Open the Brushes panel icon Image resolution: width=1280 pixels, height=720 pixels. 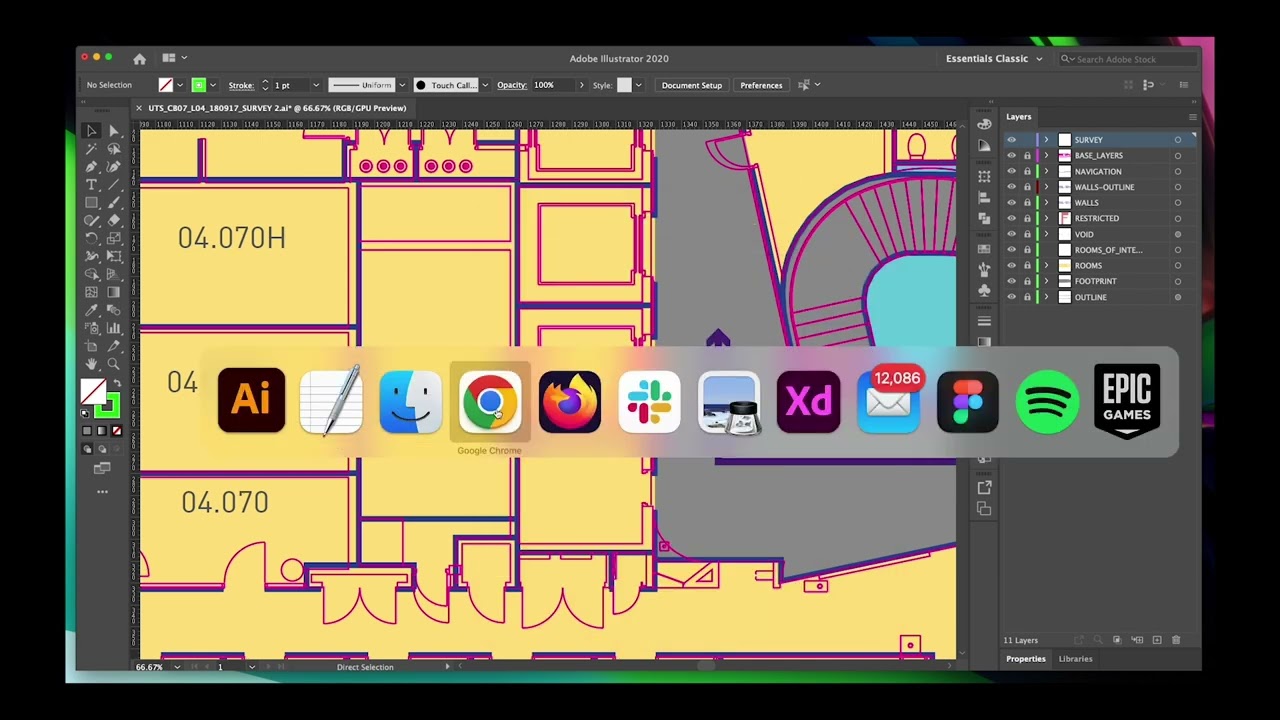coord(984,269)
